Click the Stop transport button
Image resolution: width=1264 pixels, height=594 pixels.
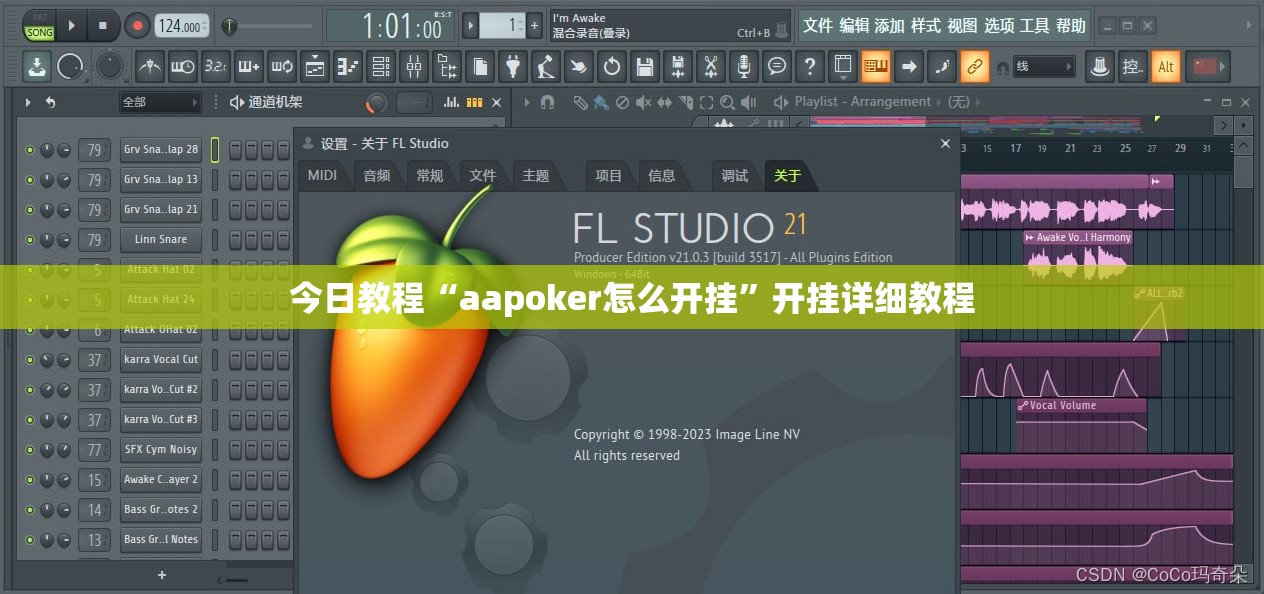103,26
